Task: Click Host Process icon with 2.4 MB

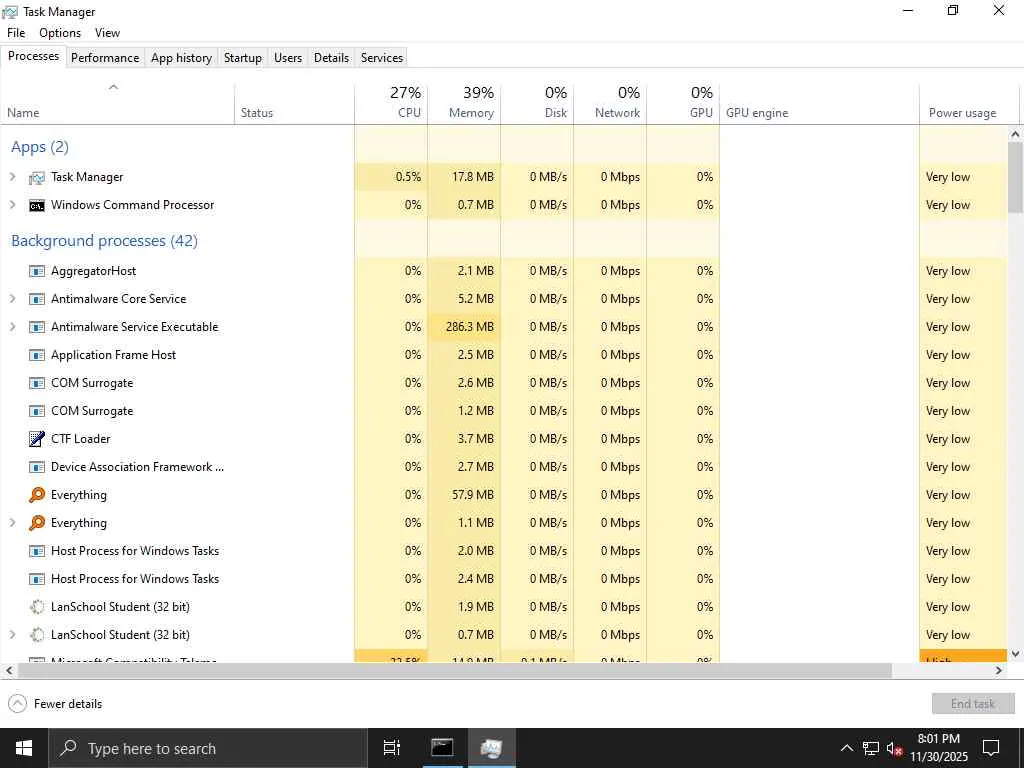Action: 37,579
